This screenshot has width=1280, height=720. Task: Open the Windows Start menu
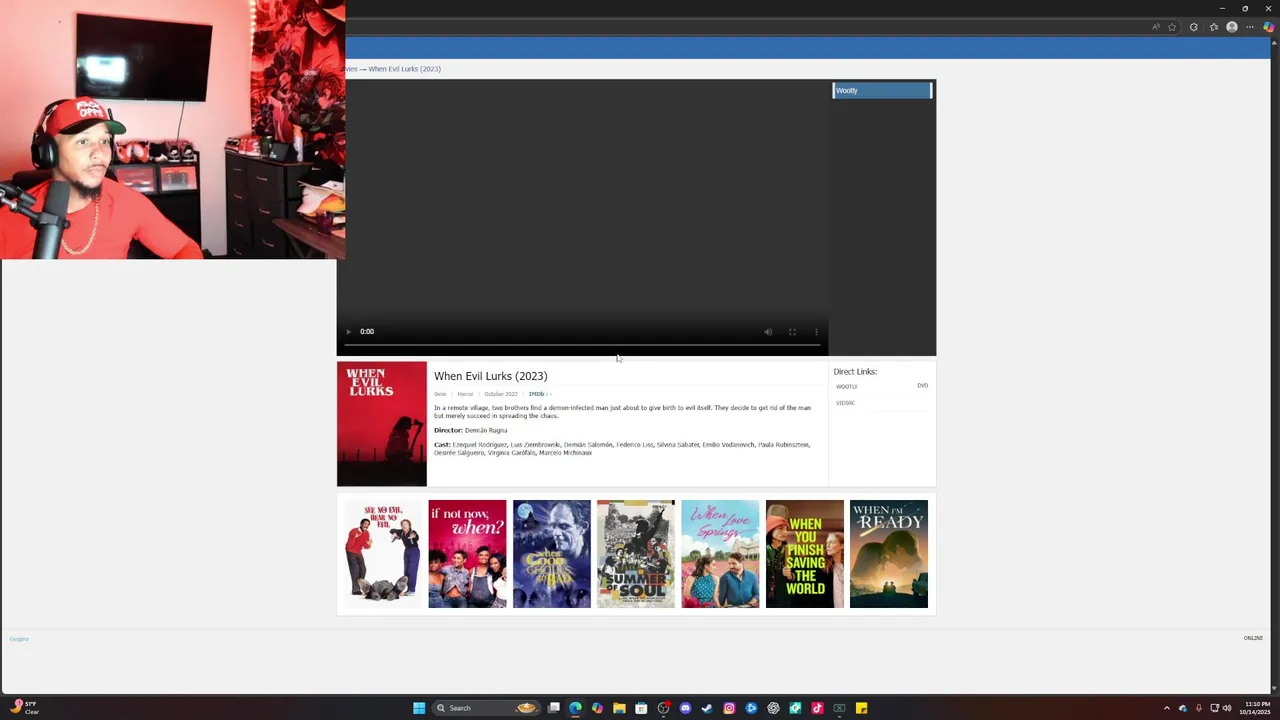(419, 708)
